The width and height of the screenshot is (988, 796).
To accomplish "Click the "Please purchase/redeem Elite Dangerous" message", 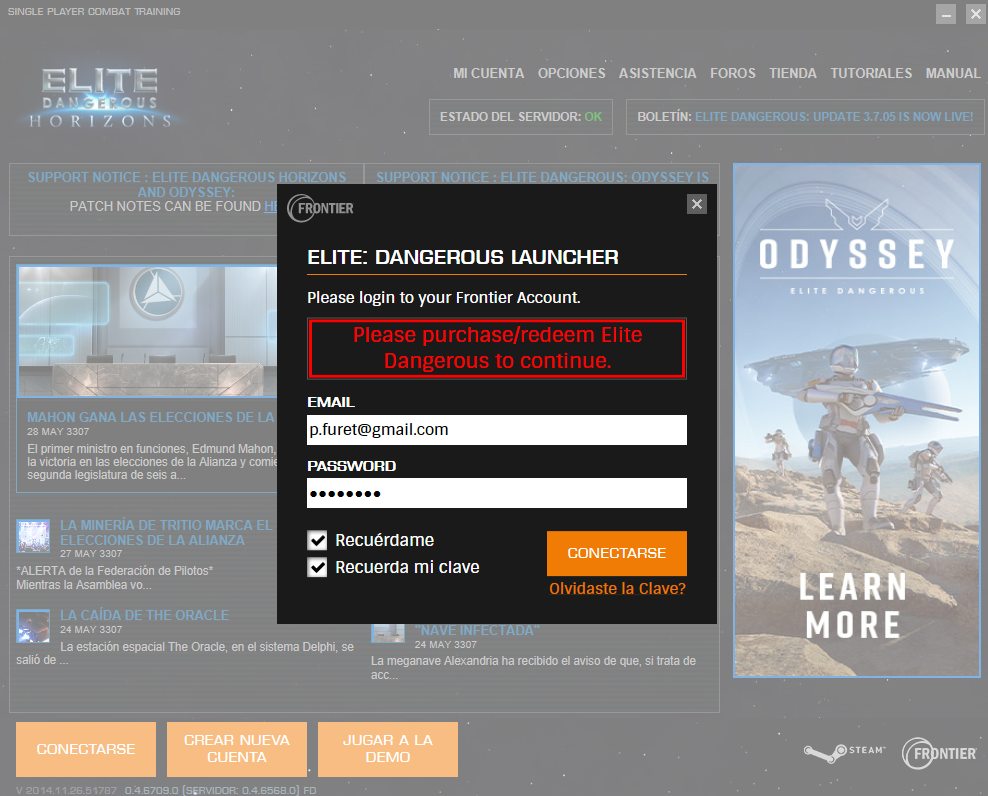I will click(x=497, y=348).
